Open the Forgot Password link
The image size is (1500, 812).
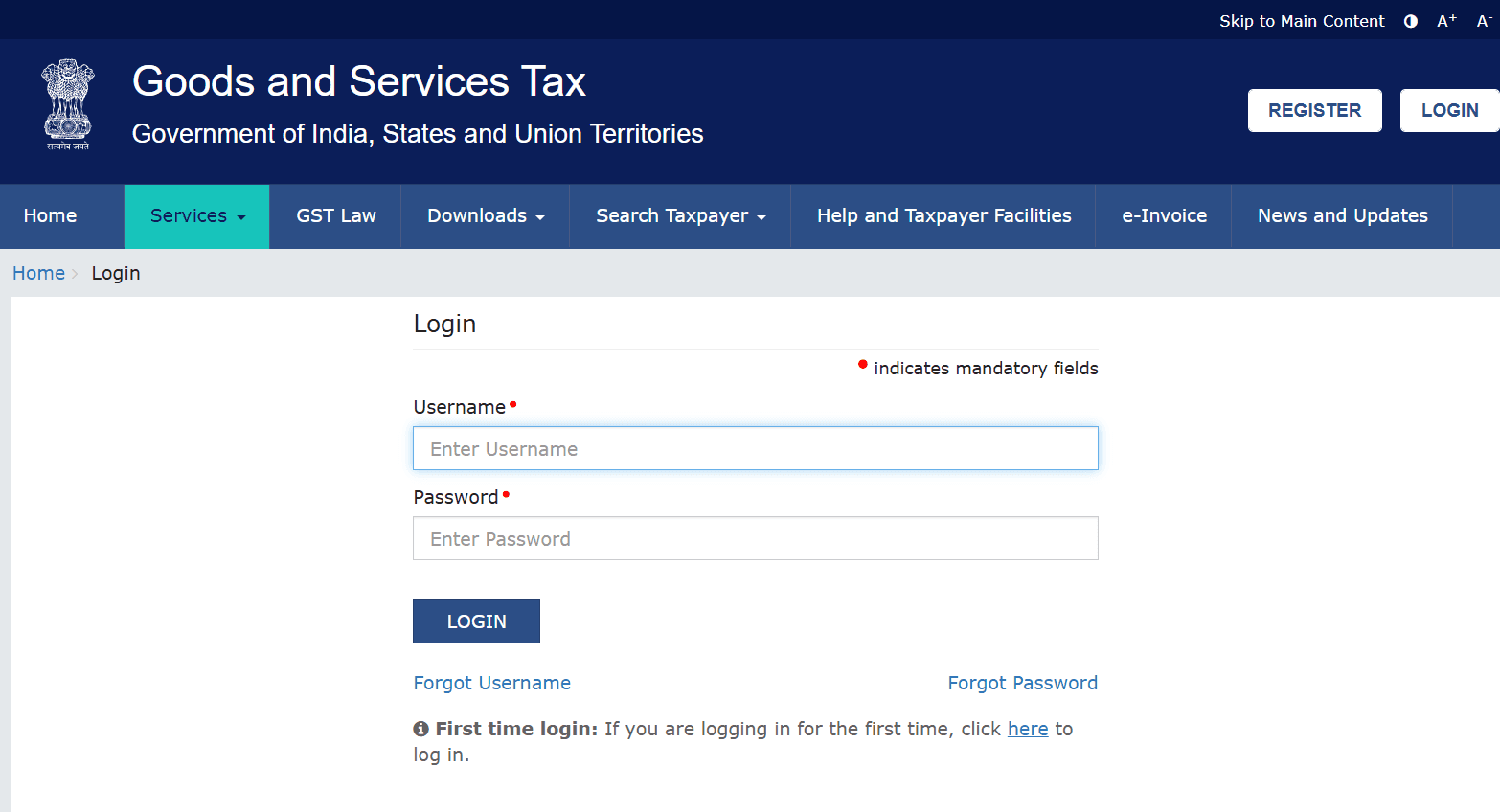(1022, 683)
